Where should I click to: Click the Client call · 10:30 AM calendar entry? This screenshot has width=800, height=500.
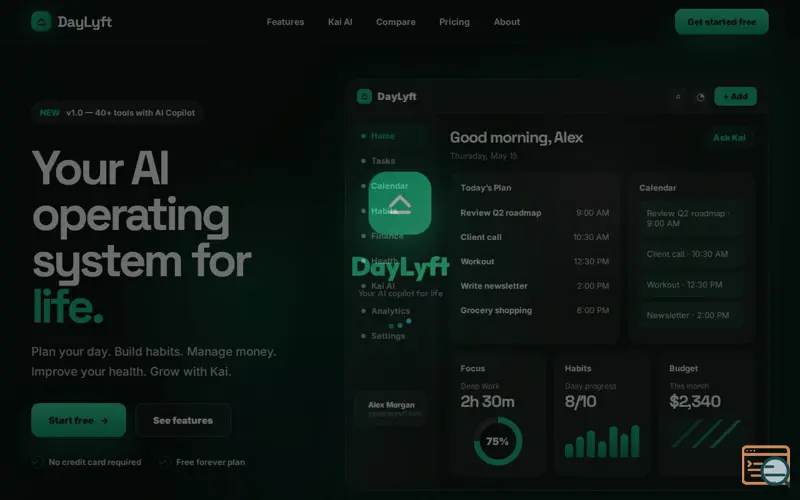click(691, 254)
